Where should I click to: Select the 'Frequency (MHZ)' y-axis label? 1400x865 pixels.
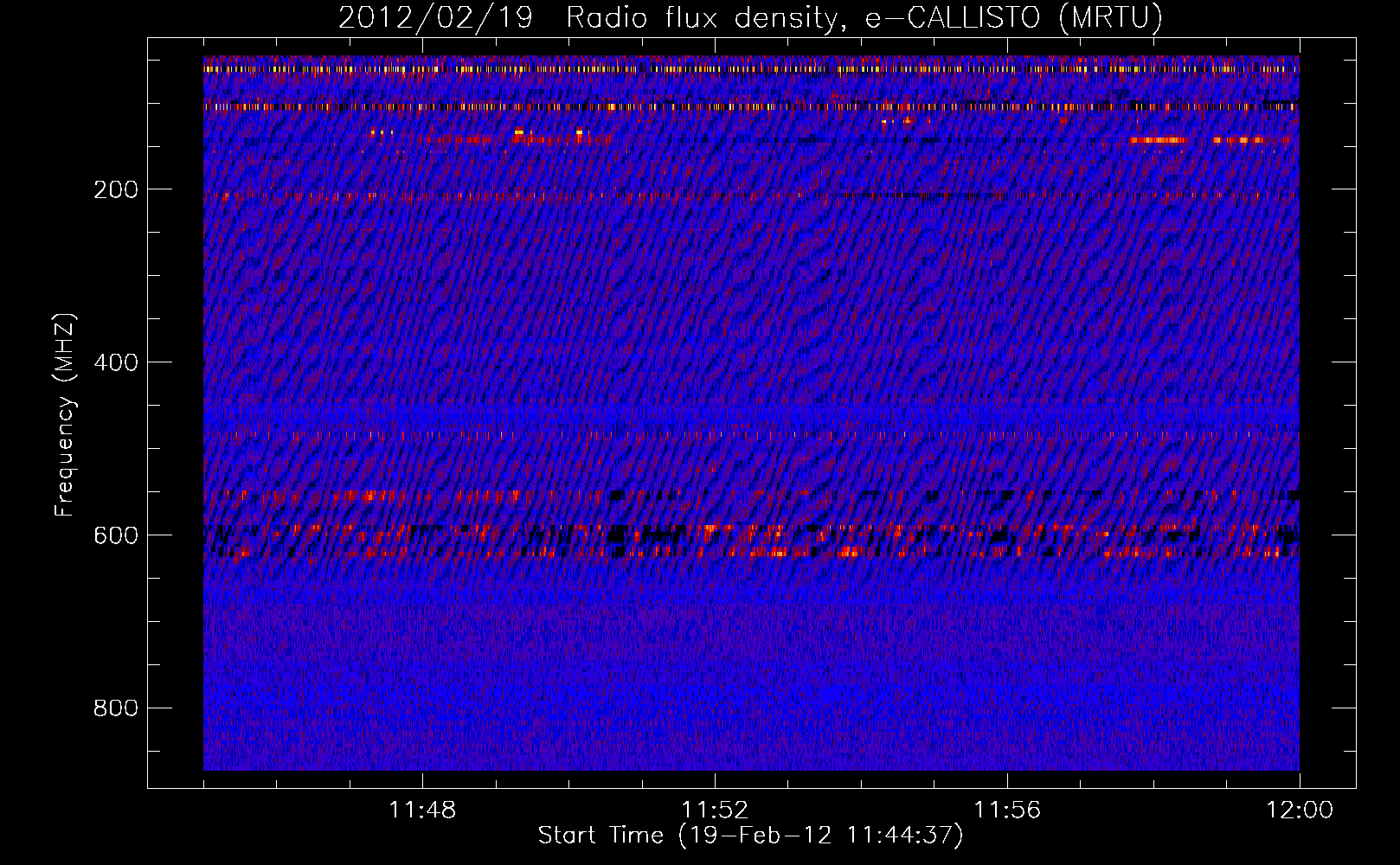[65, 415]
